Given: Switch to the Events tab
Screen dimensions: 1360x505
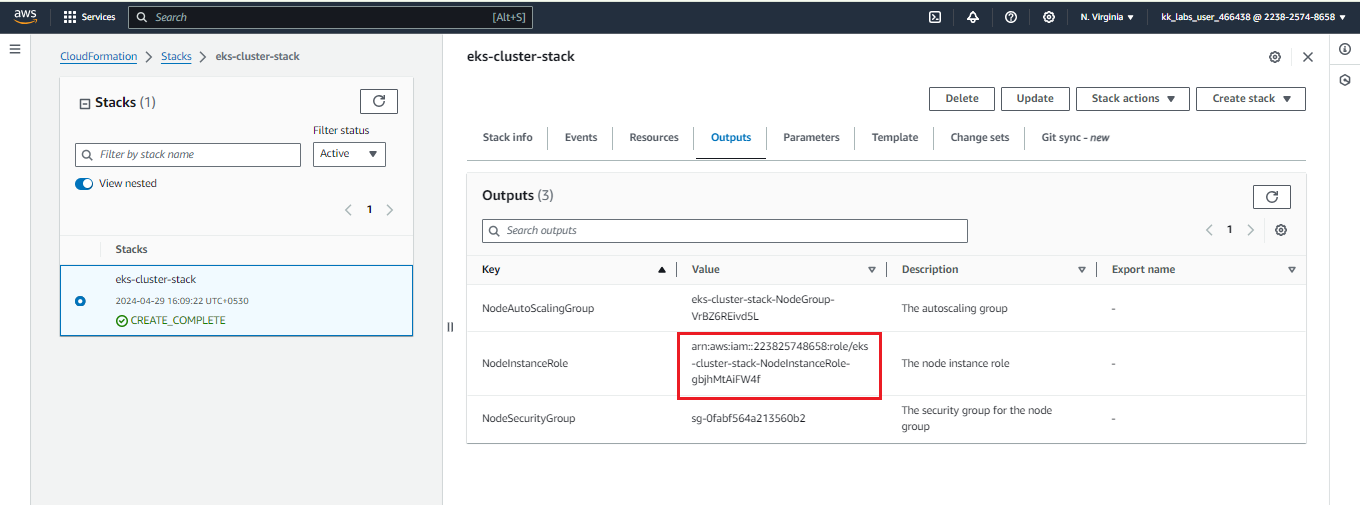Looking at the screenshot, I should click(581, 137).
